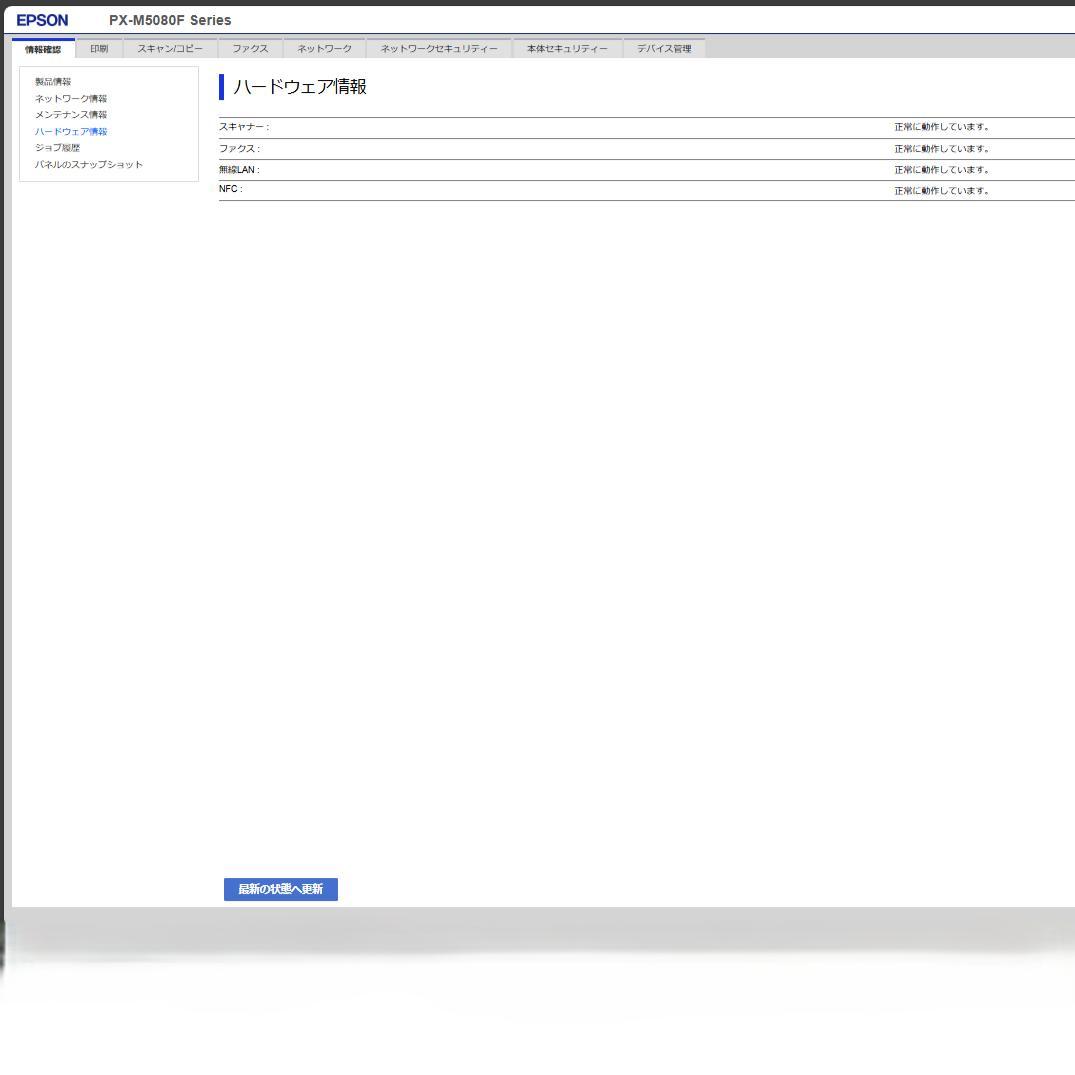Open the 本体セキュリティー tab
The image size is (1075, 1075).
[x=567, y=49]
